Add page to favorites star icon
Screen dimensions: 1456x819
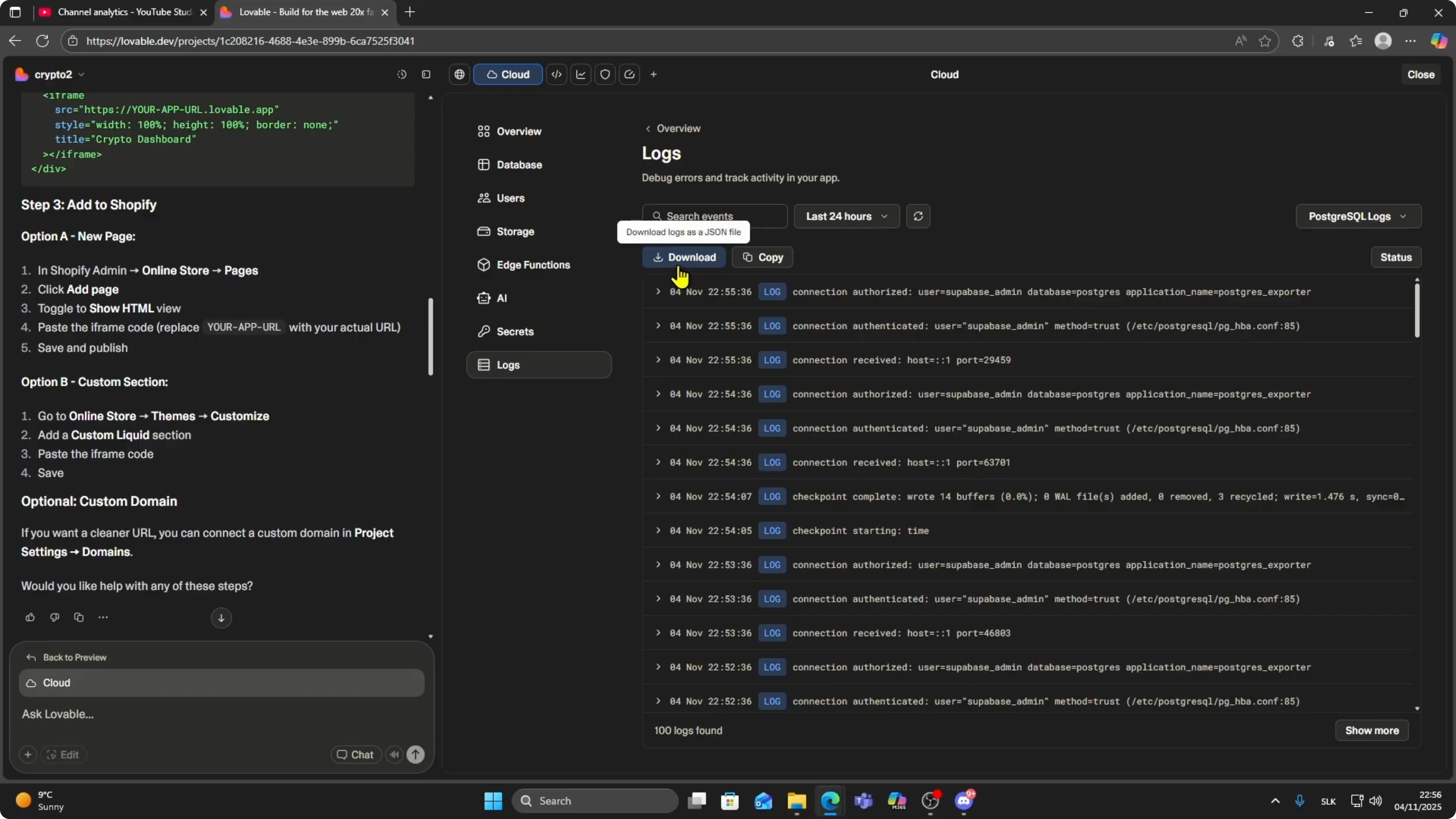coord(1265,41)
